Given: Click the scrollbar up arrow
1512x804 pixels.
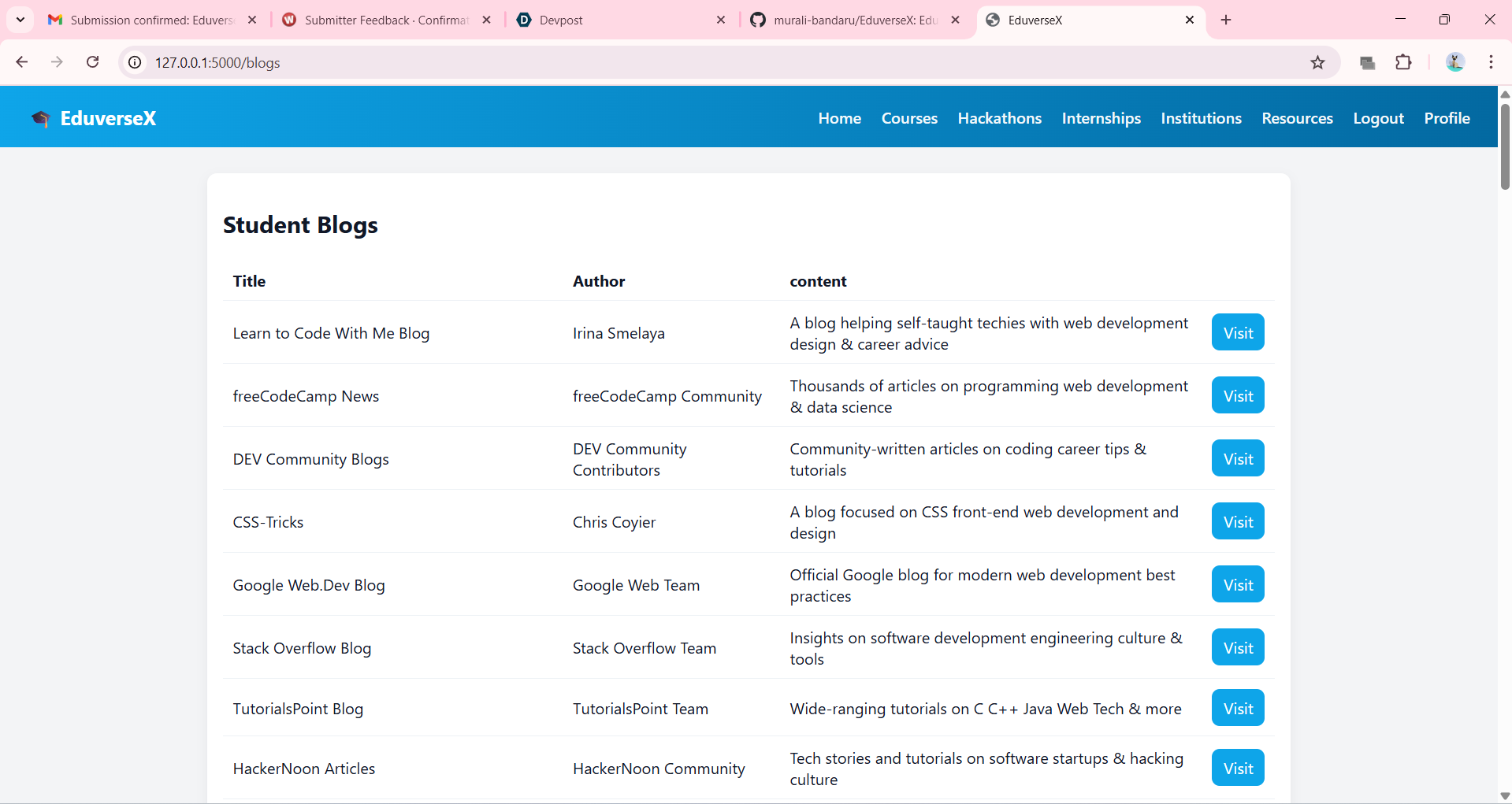Looking at the screenshot, I should (x=1505, y=94).
